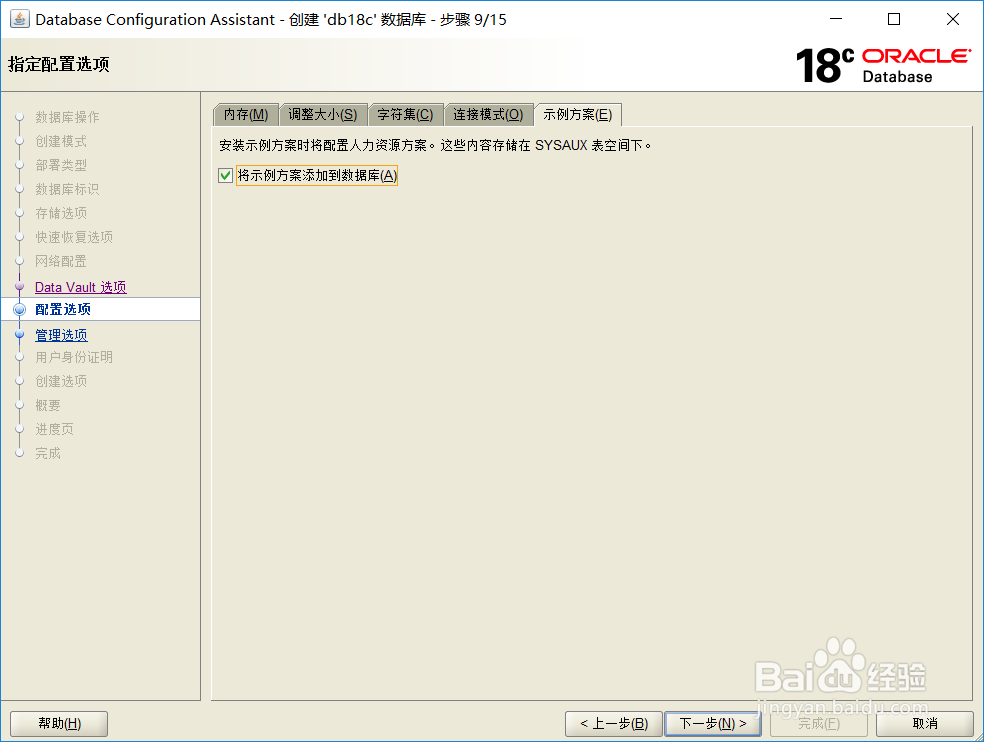
Task: Click the 下一步(N) button
Action: [x=713, y=723]
